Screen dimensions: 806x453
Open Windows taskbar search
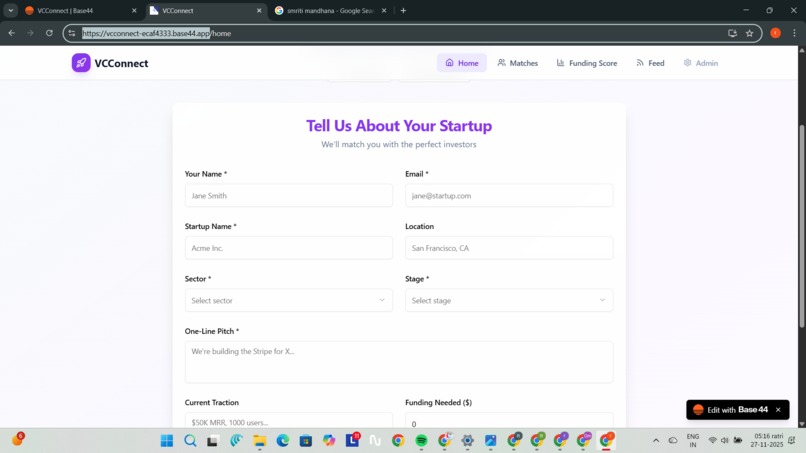click(190, 441)
